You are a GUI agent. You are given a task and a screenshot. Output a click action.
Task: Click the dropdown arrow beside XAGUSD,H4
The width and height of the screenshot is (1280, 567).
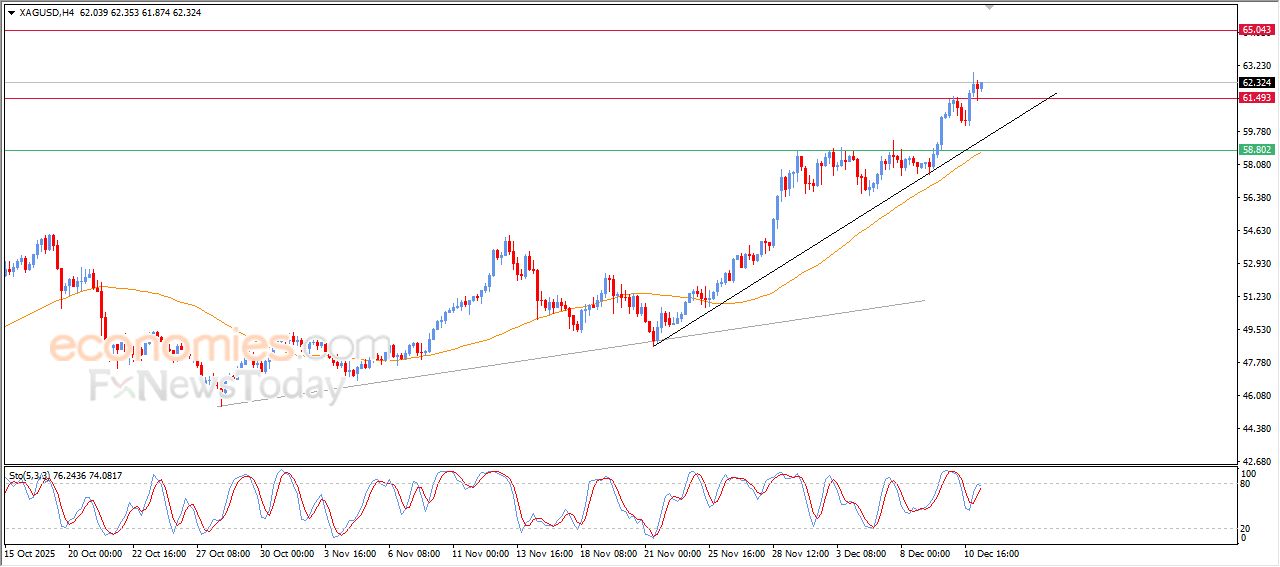click(11, 13)
